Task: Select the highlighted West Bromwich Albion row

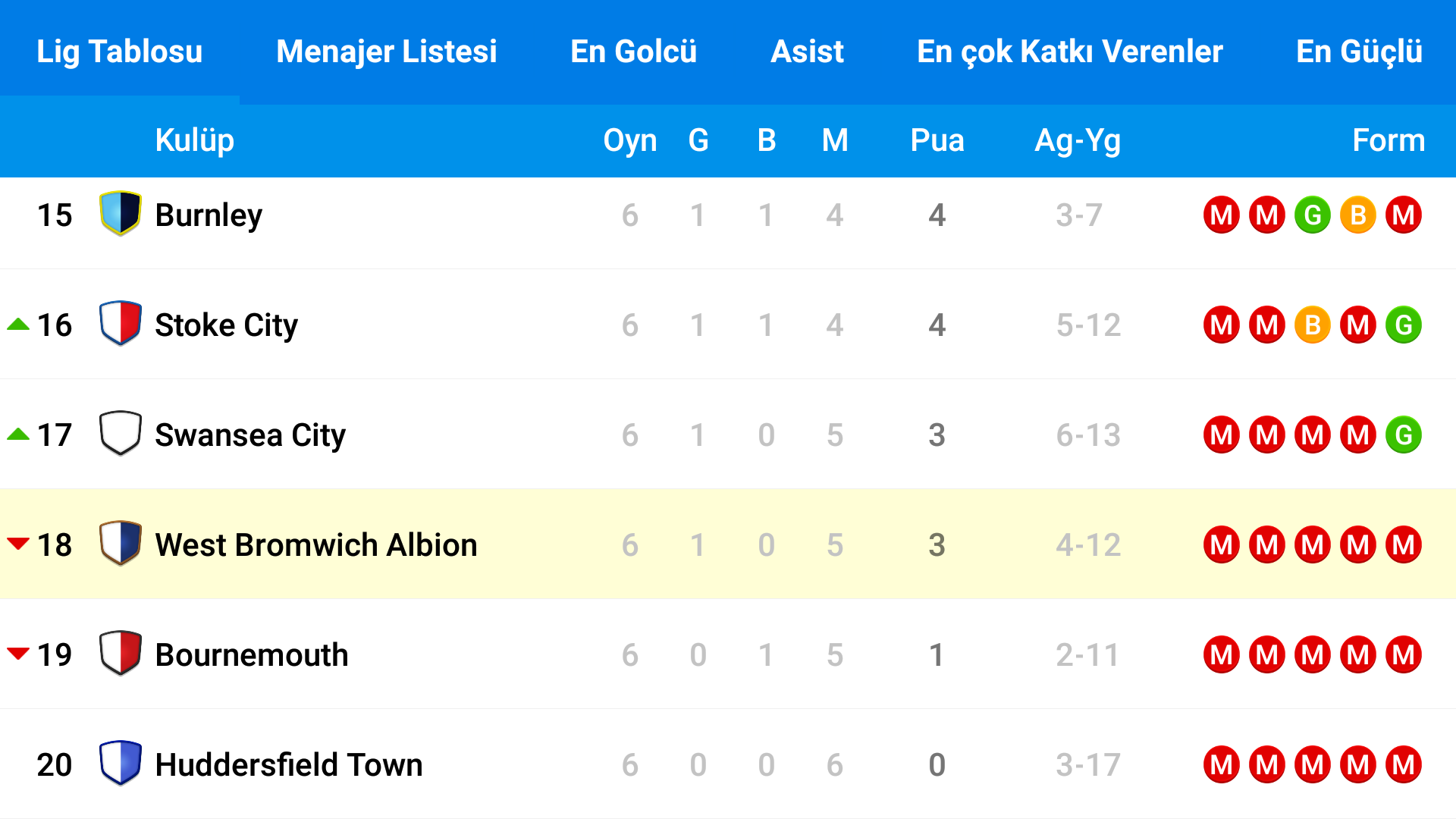Action: [x=728, y=544]
